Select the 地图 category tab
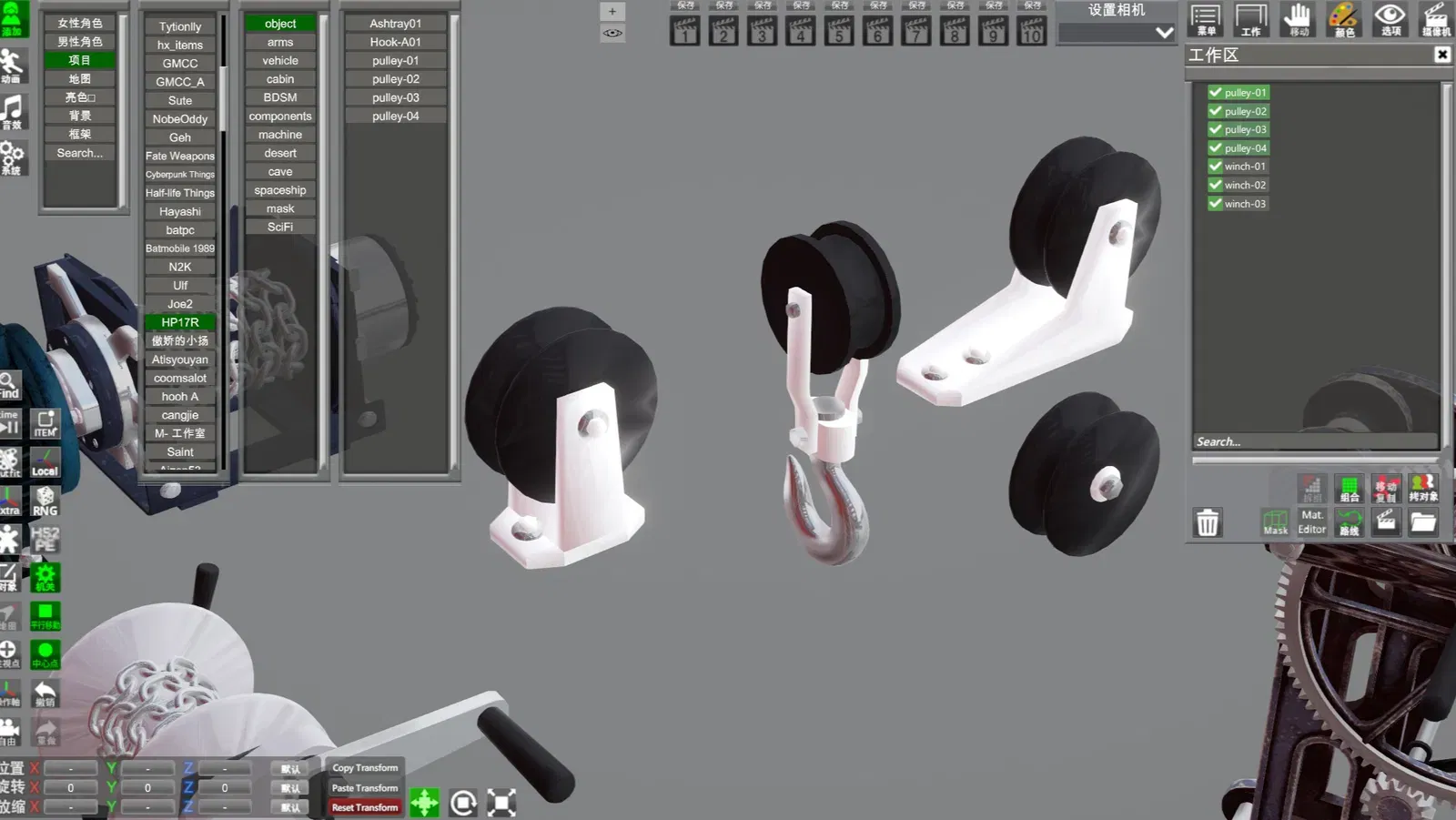 pos(80,78)
